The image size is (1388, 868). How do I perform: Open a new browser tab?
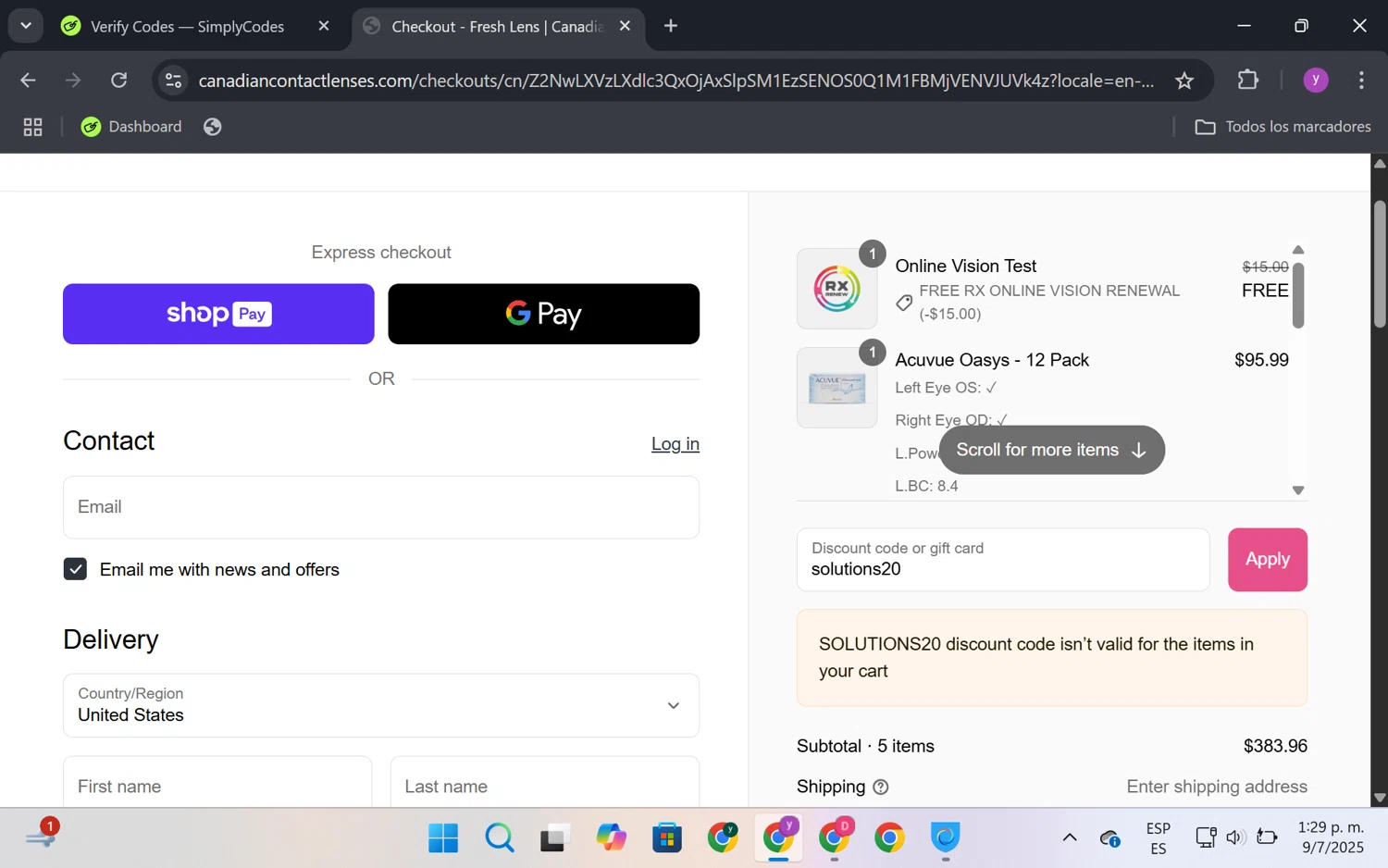click(x=671, y=26)
